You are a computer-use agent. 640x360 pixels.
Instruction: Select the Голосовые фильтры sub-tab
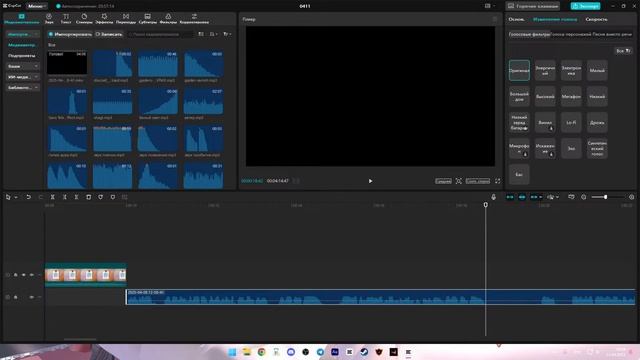click(529, 34)
